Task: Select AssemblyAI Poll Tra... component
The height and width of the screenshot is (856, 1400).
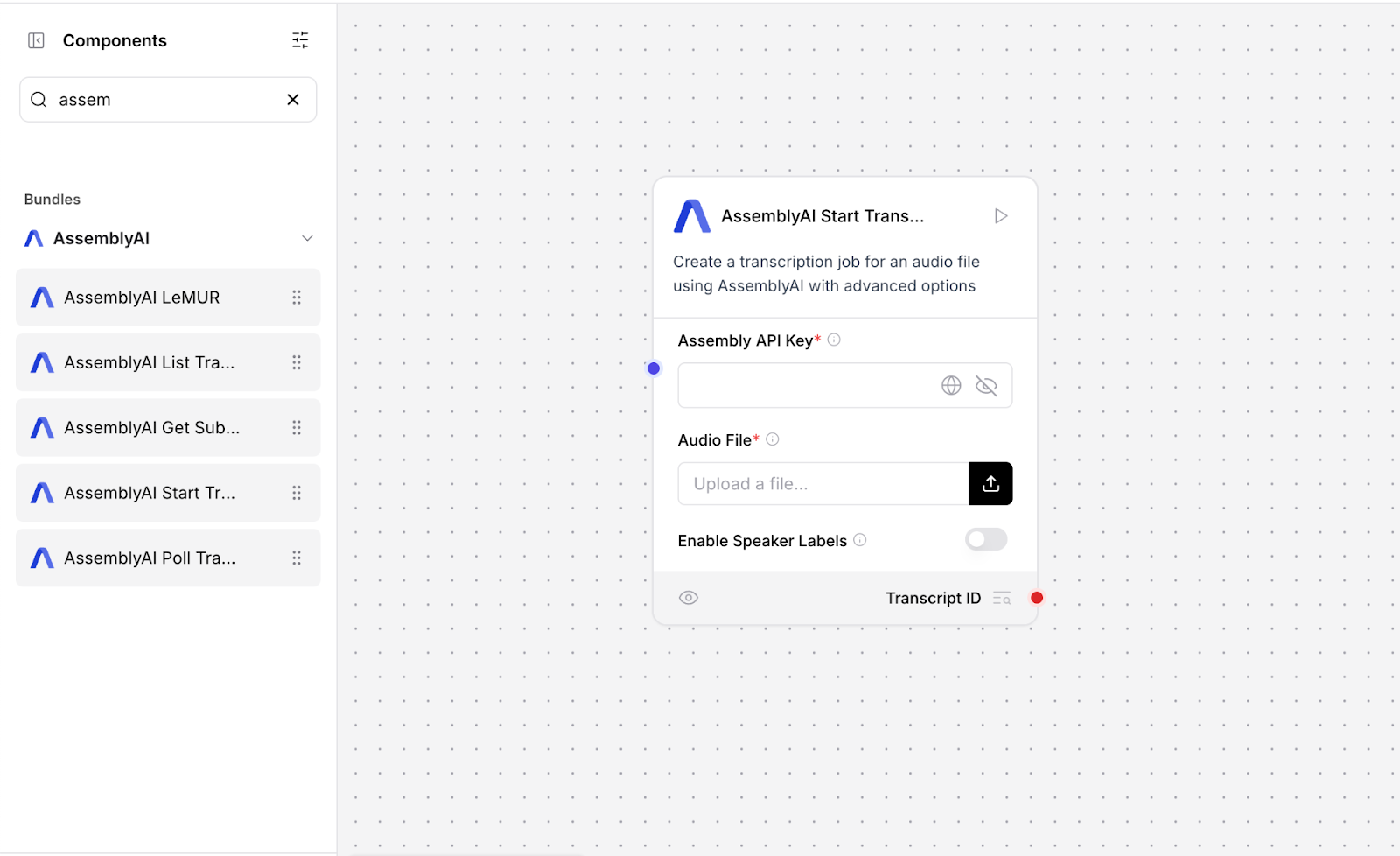Action: 168,558
